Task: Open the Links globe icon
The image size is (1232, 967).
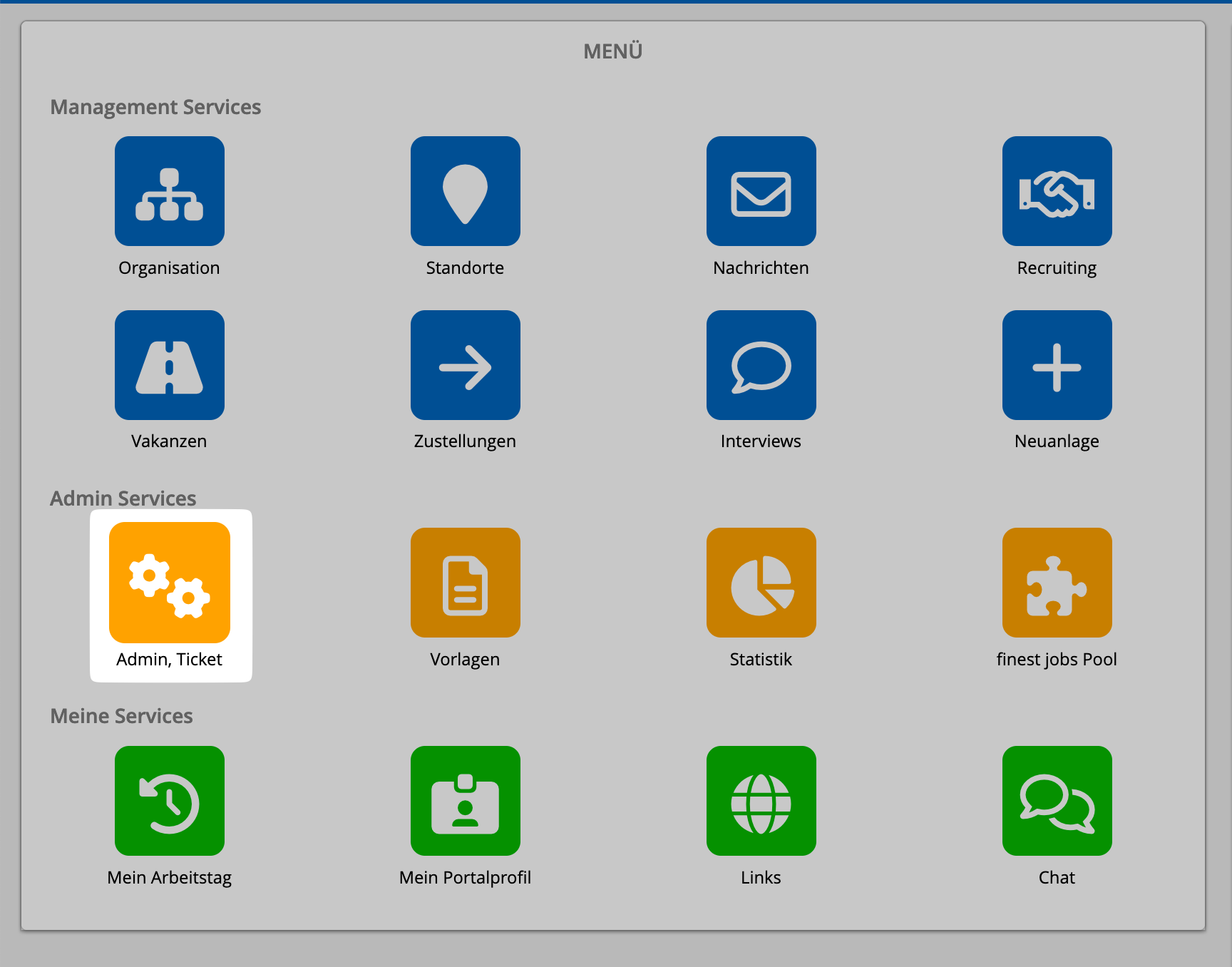Action: pyautogui.click(x=761, y=801)
